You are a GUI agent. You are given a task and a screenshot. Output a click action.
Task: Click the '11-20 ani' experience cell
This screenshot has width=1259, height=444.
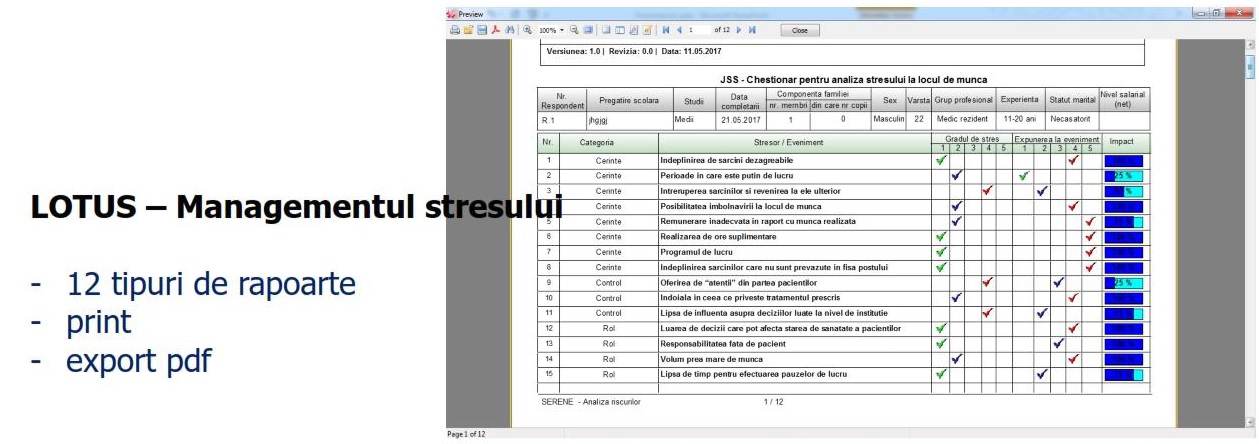1021,119
